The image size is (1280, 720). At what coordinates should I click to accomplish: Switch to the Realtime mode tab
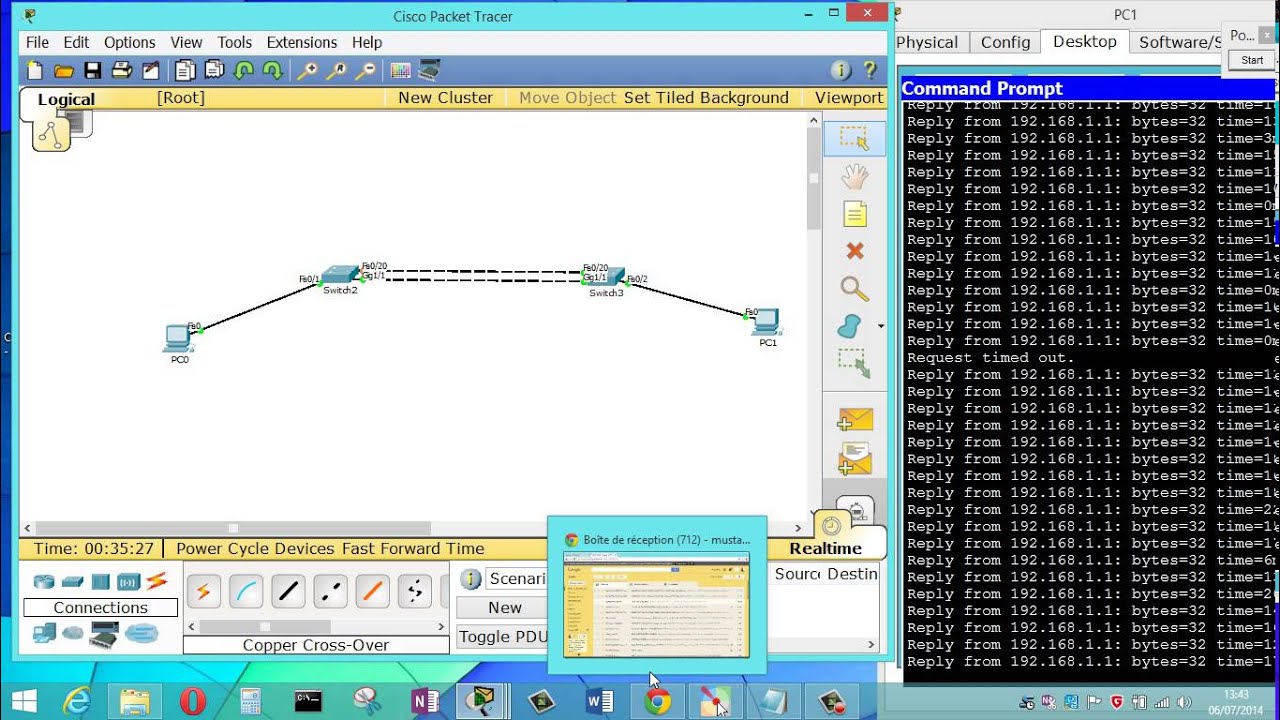coord(825,548)
